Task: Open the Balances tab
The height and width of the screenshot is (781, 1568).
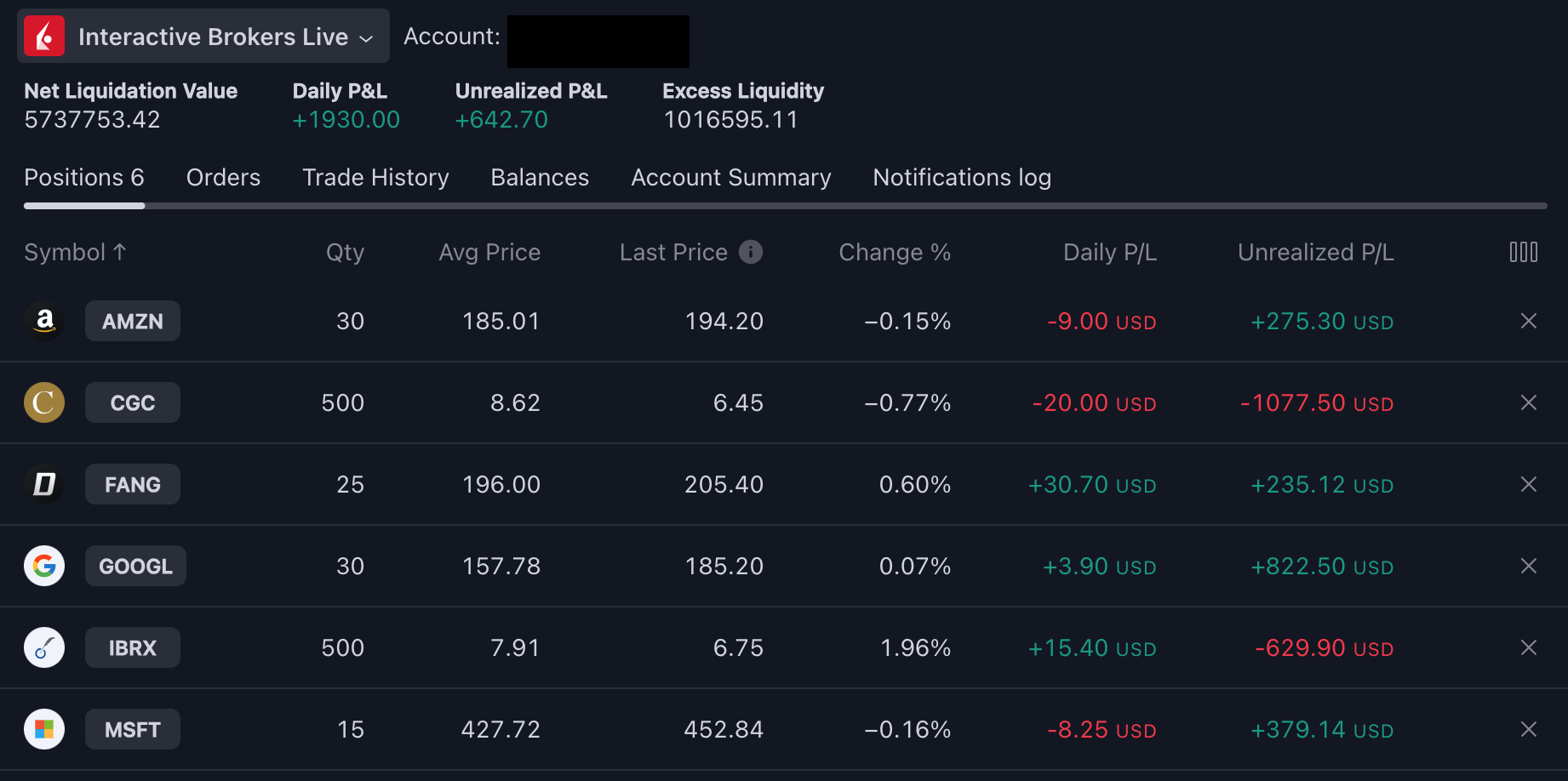Action: click(x=540, y=177)
